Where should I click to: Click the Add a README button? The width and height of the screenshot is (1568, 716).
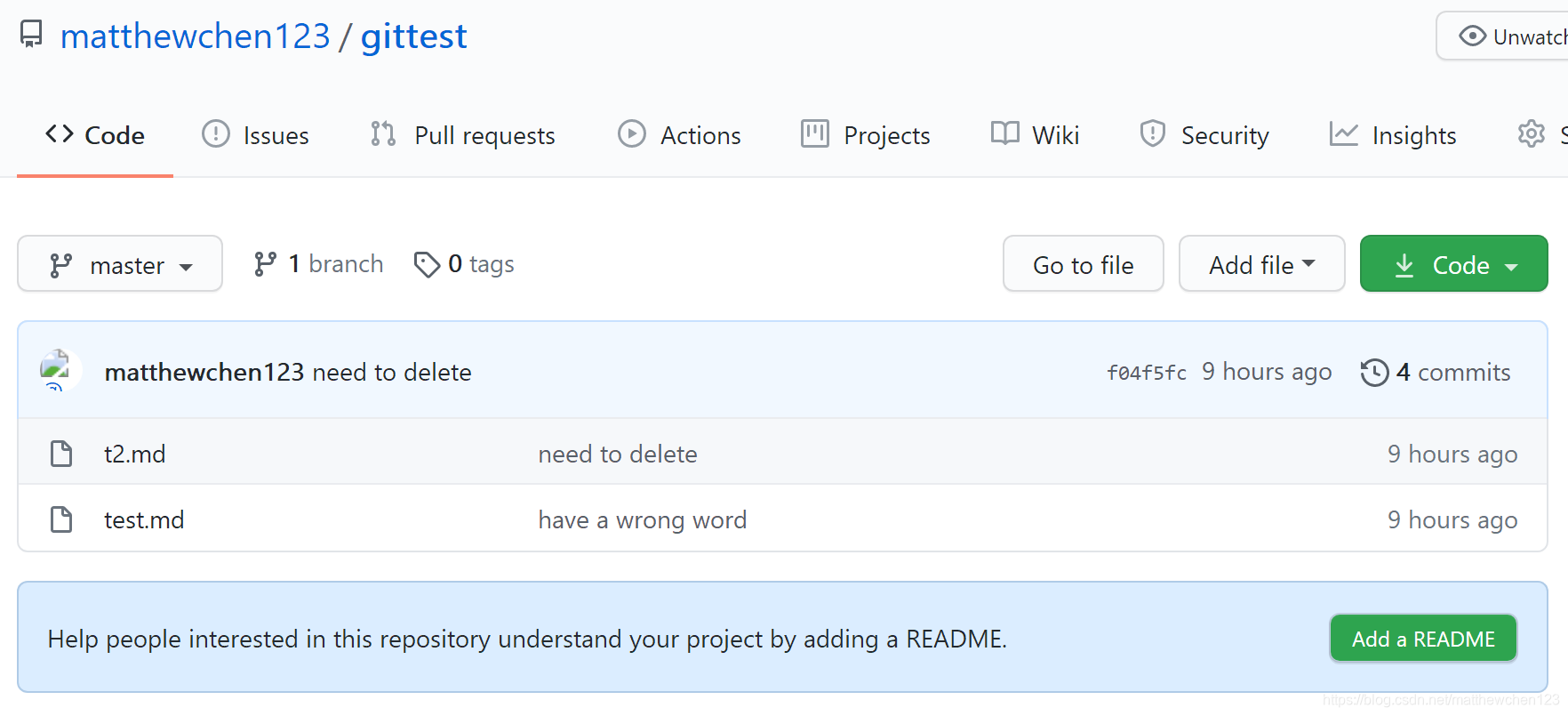1423,639
